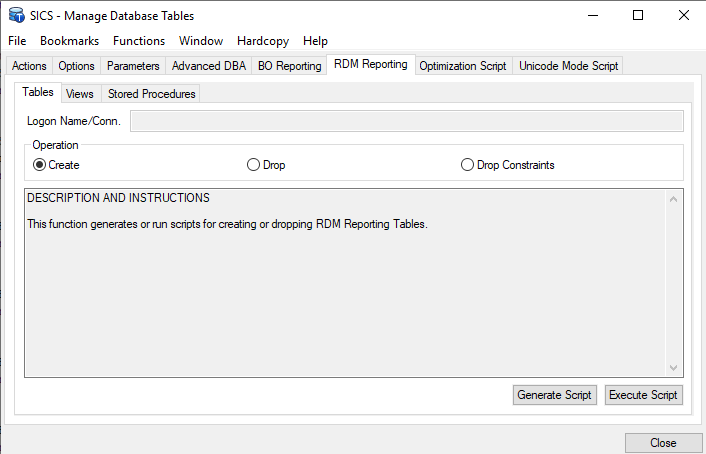Choose the Drop Constraints radio option
This screenshot has width=706, height=454.
coord(467,165)
